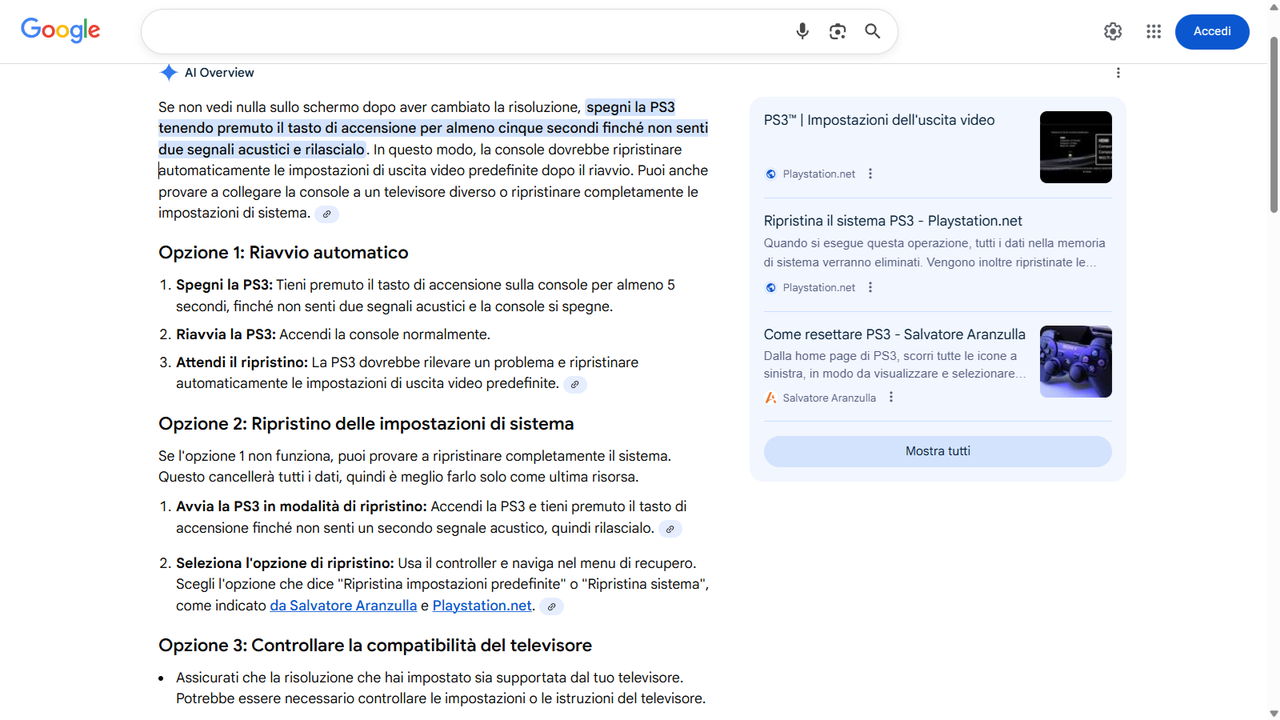Click the bold text 'Spegni la PS3:'
Viewport: 1280px width, 720px height.
[x=224, y=285]
